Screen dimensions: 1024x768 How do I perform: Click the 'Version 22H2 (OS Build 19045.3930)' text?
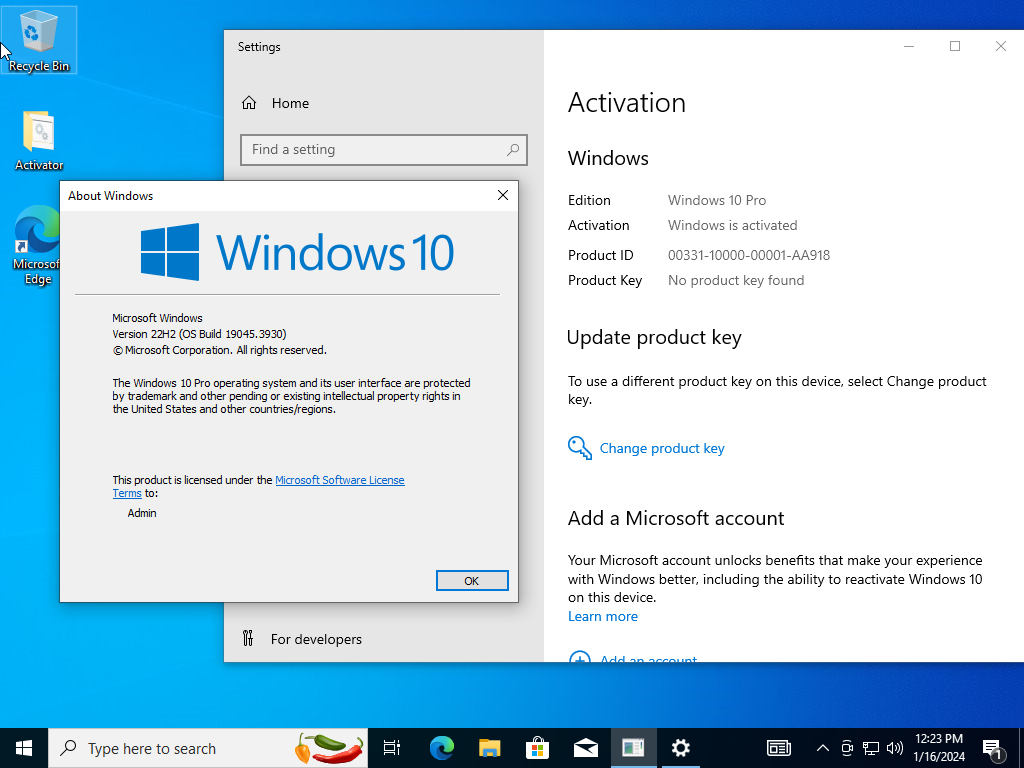tap(199, 334)
